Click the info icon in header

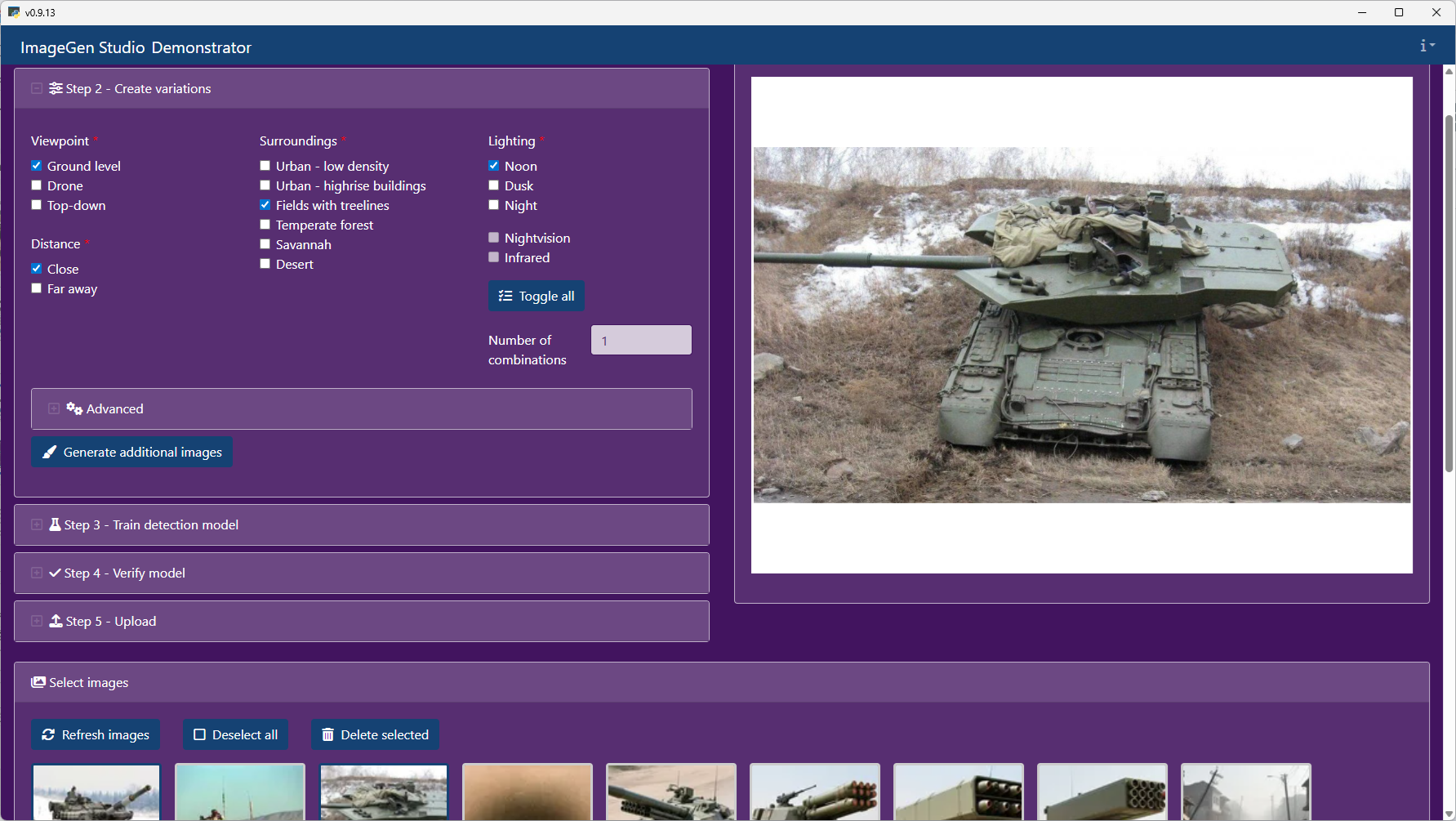click(1424, 46)
